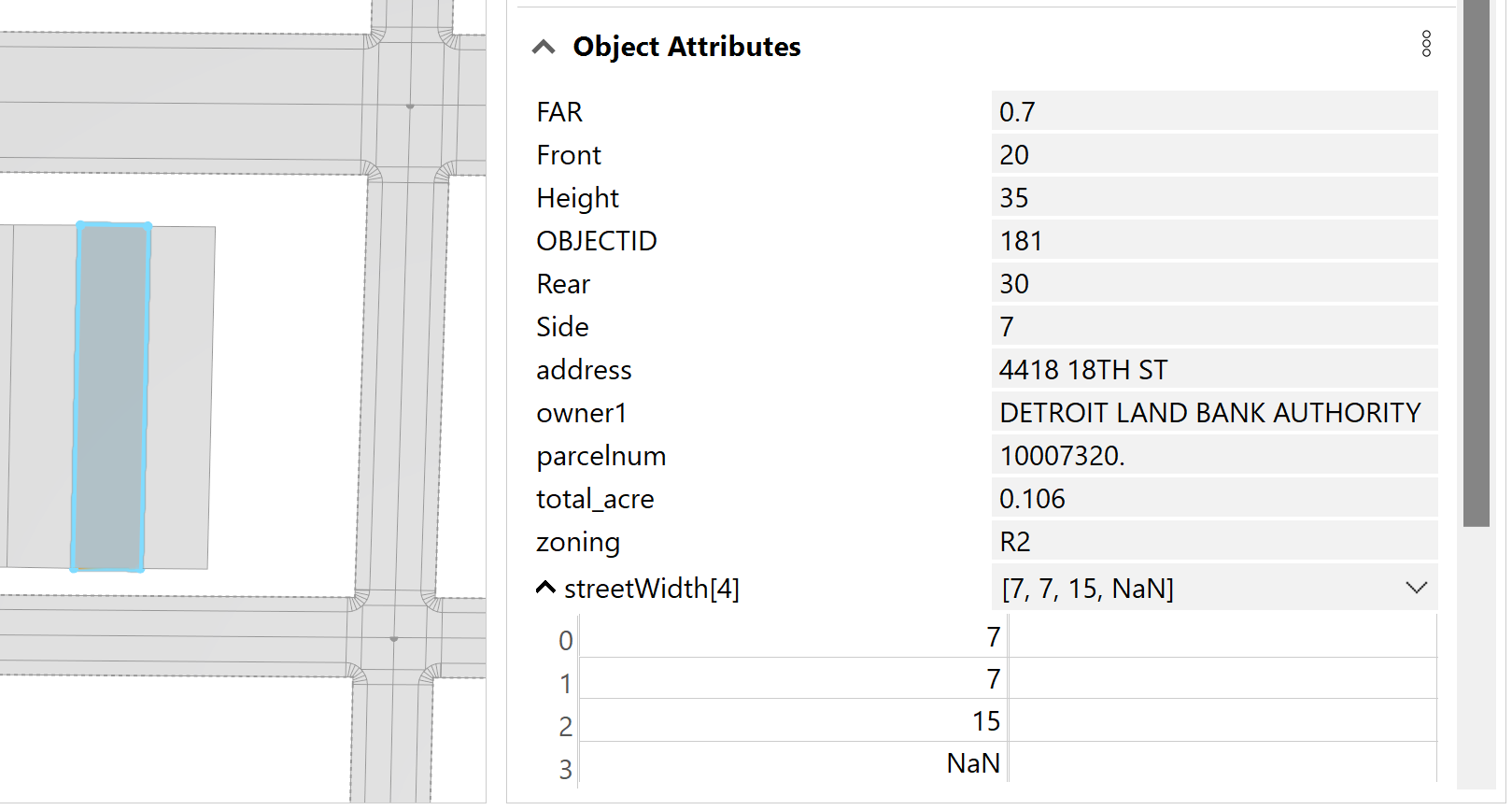Viewport: 1512px width, 810px height.
Task: Select the highlighted blue parcel in viewport
Action: 111,397
